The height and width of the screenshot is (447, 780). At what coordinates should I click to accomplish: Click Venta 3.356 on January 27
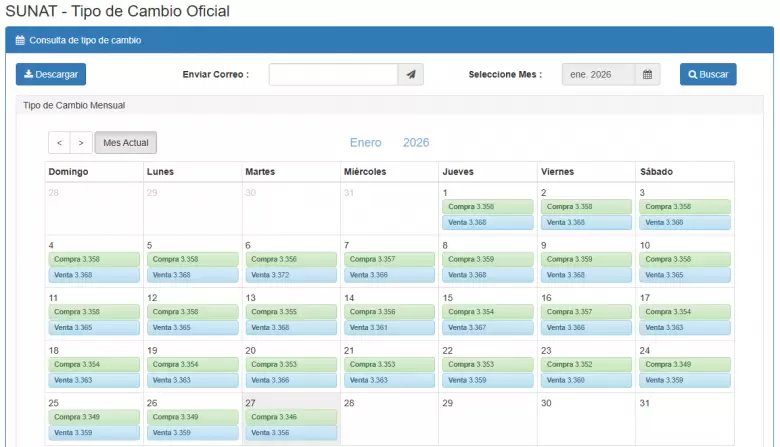coord(290,433)
